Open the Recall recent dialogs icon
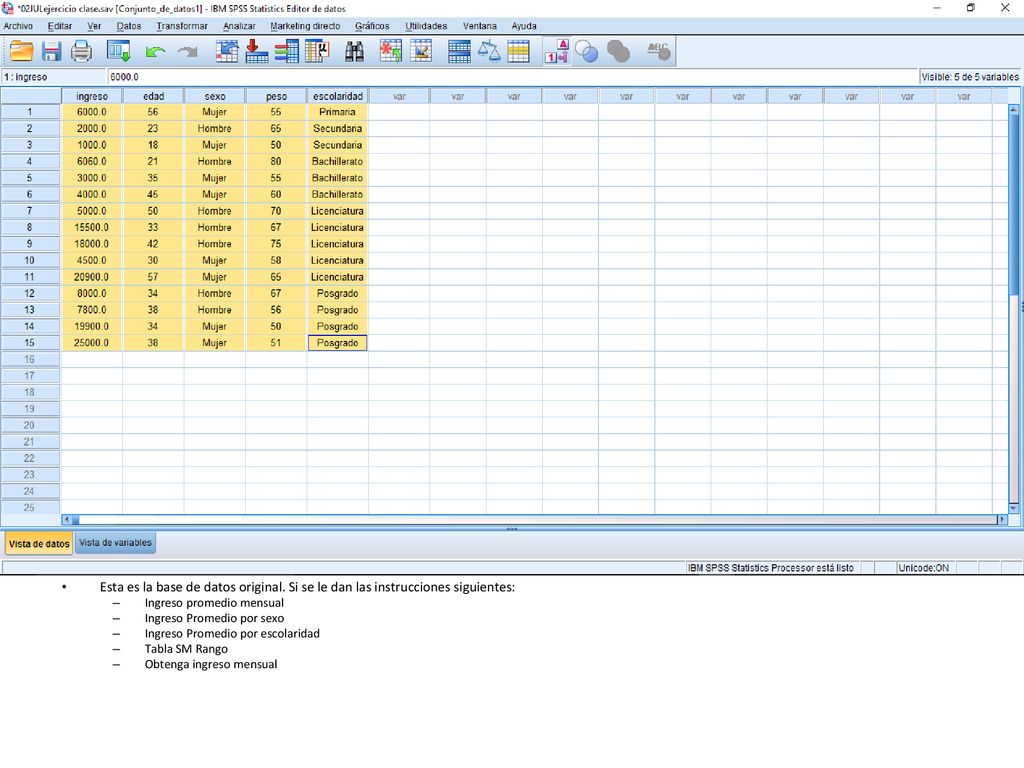Screen dimensions: 1024x768 (119, 51)
